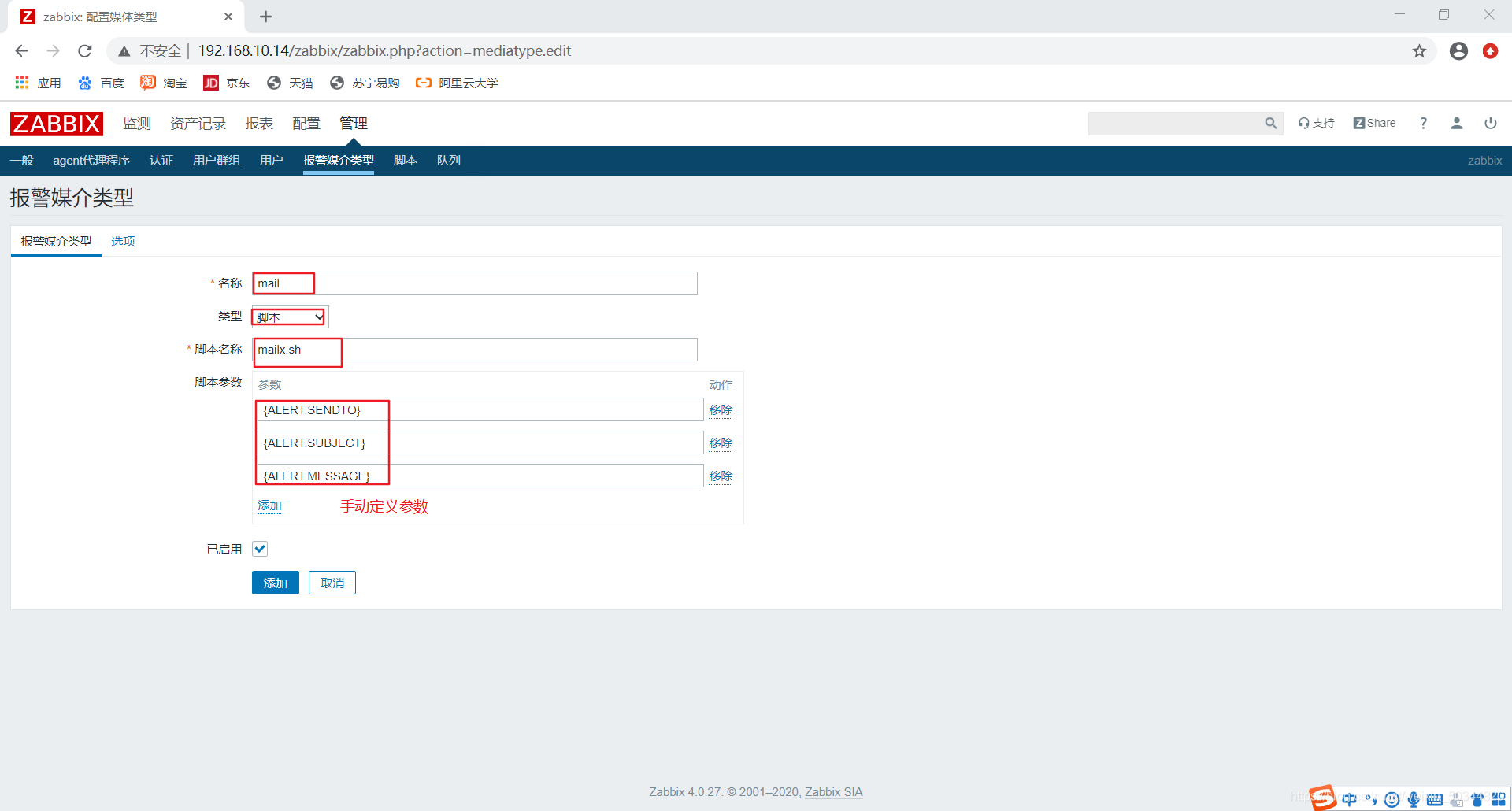This screenshot has height=811, width=1512.
Task: Go to the 认证 submenu
Action: 161,161
